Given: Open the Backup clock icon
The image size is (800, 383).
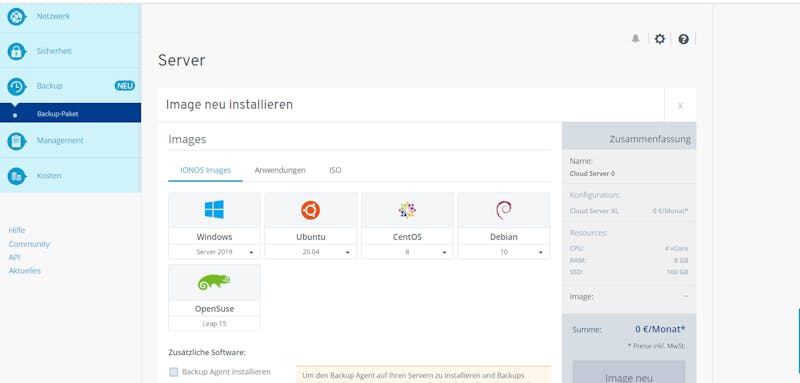Looking at the screenshot, I should pos(16,86).
